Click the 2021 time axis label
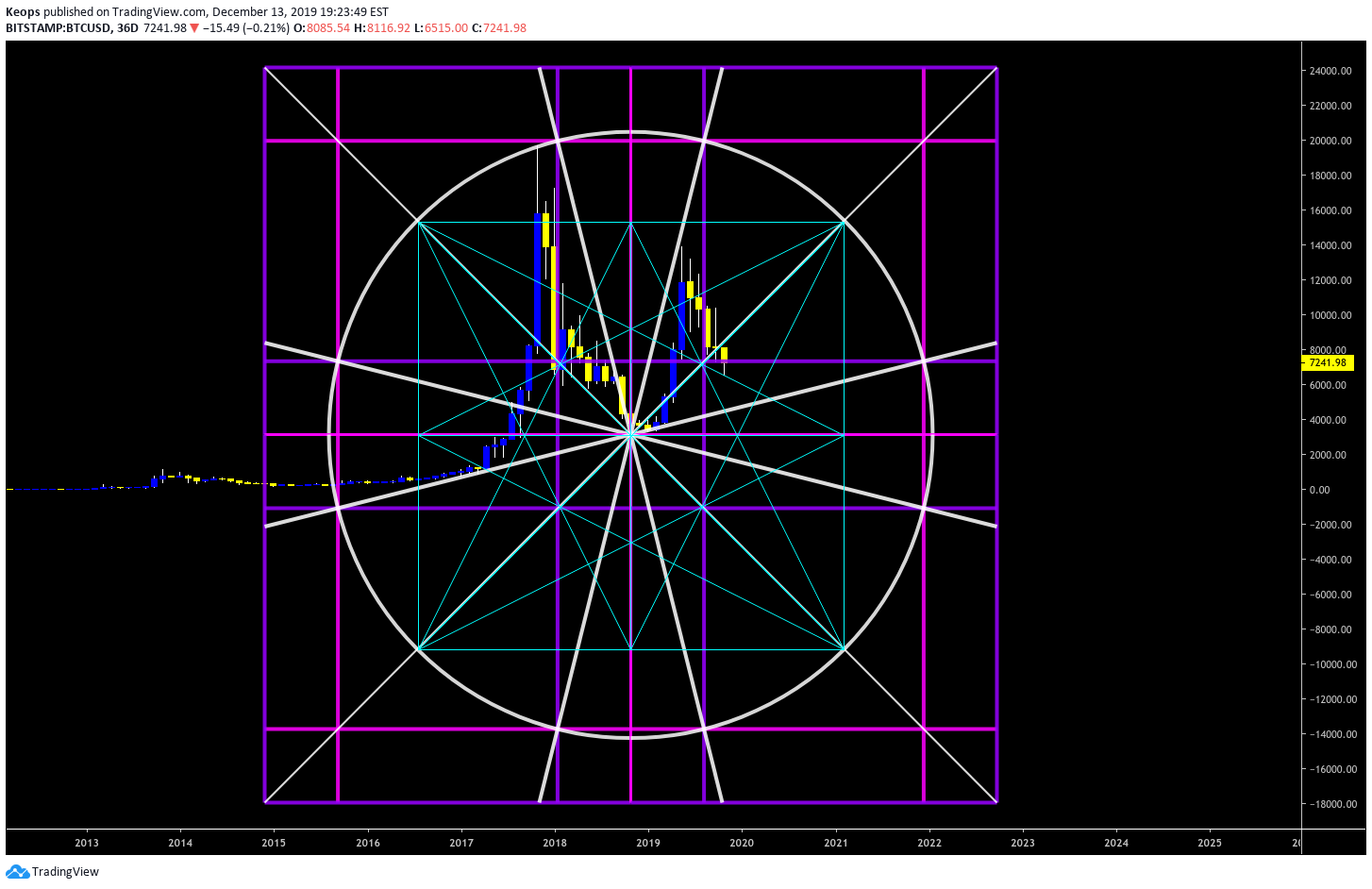The width and height of the screenshot is (1372, 889). click(836, 843)
